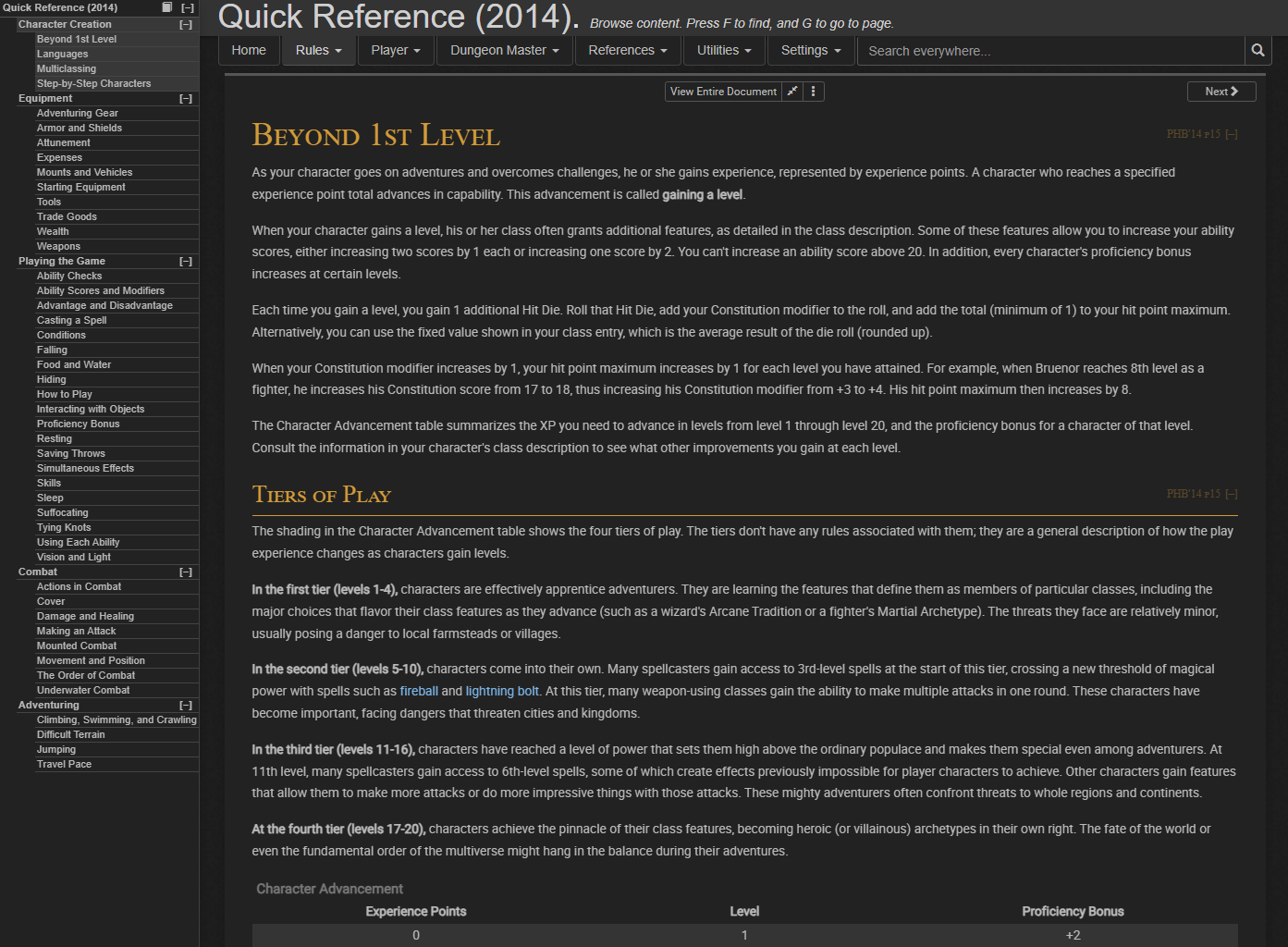Click View Entire Document button
Screen dimensions: 1288x947
click(x=723, y=92)
